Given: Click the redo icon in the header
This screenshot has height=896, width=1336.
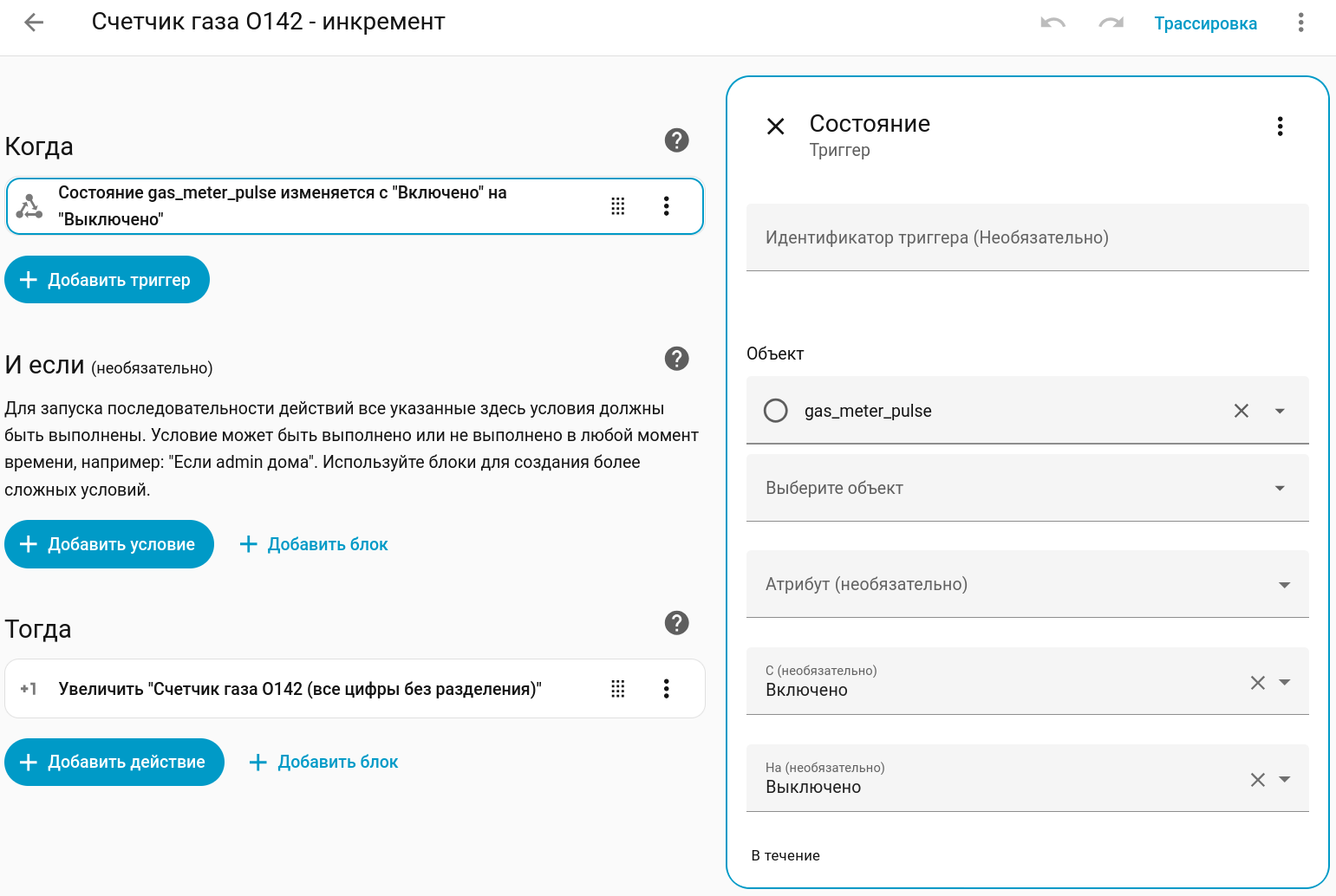Looking at the screenshot, I should coord(1111,23).
